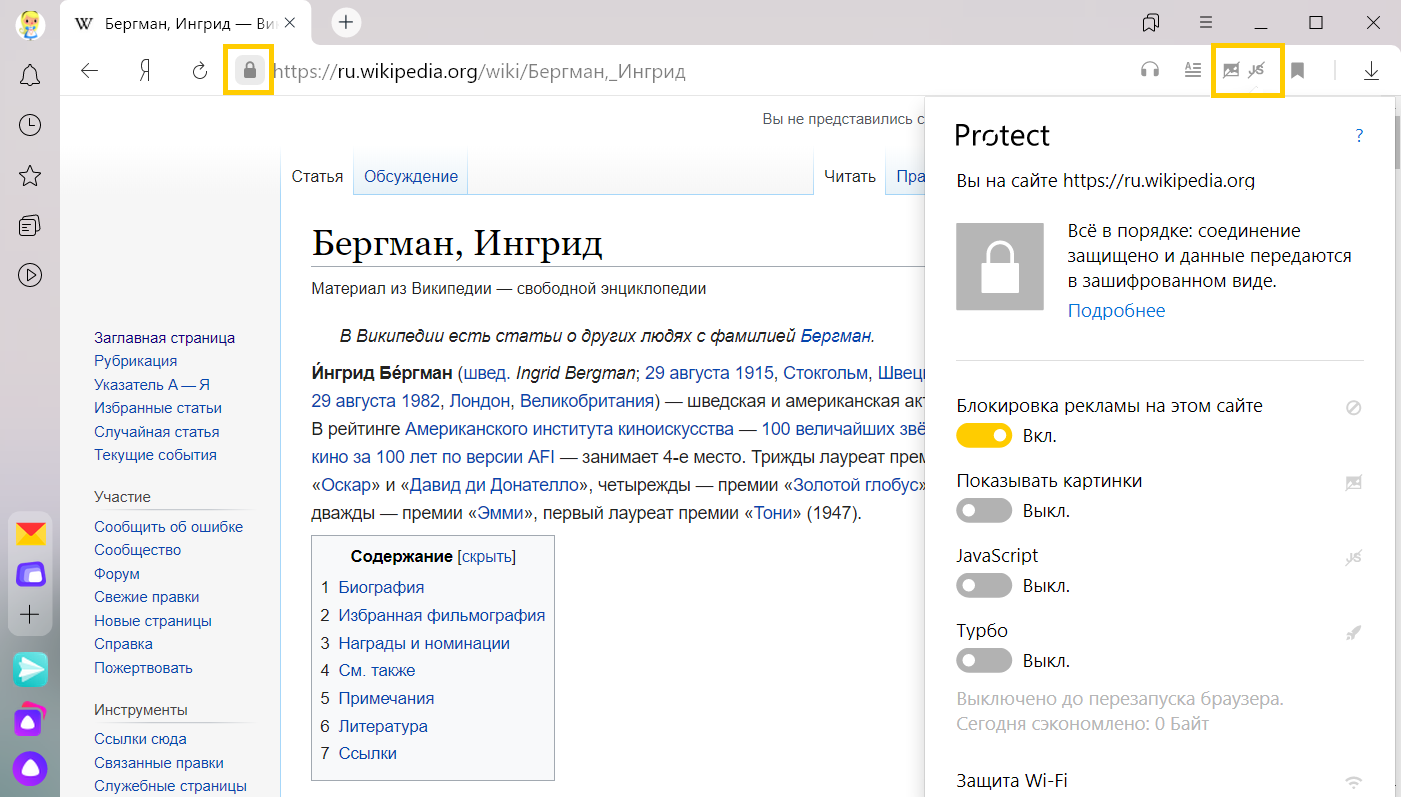Click picture icon beside 'Показывать картинки'
Screen dimensions: 1401x797
click(x=1354, y=483)
